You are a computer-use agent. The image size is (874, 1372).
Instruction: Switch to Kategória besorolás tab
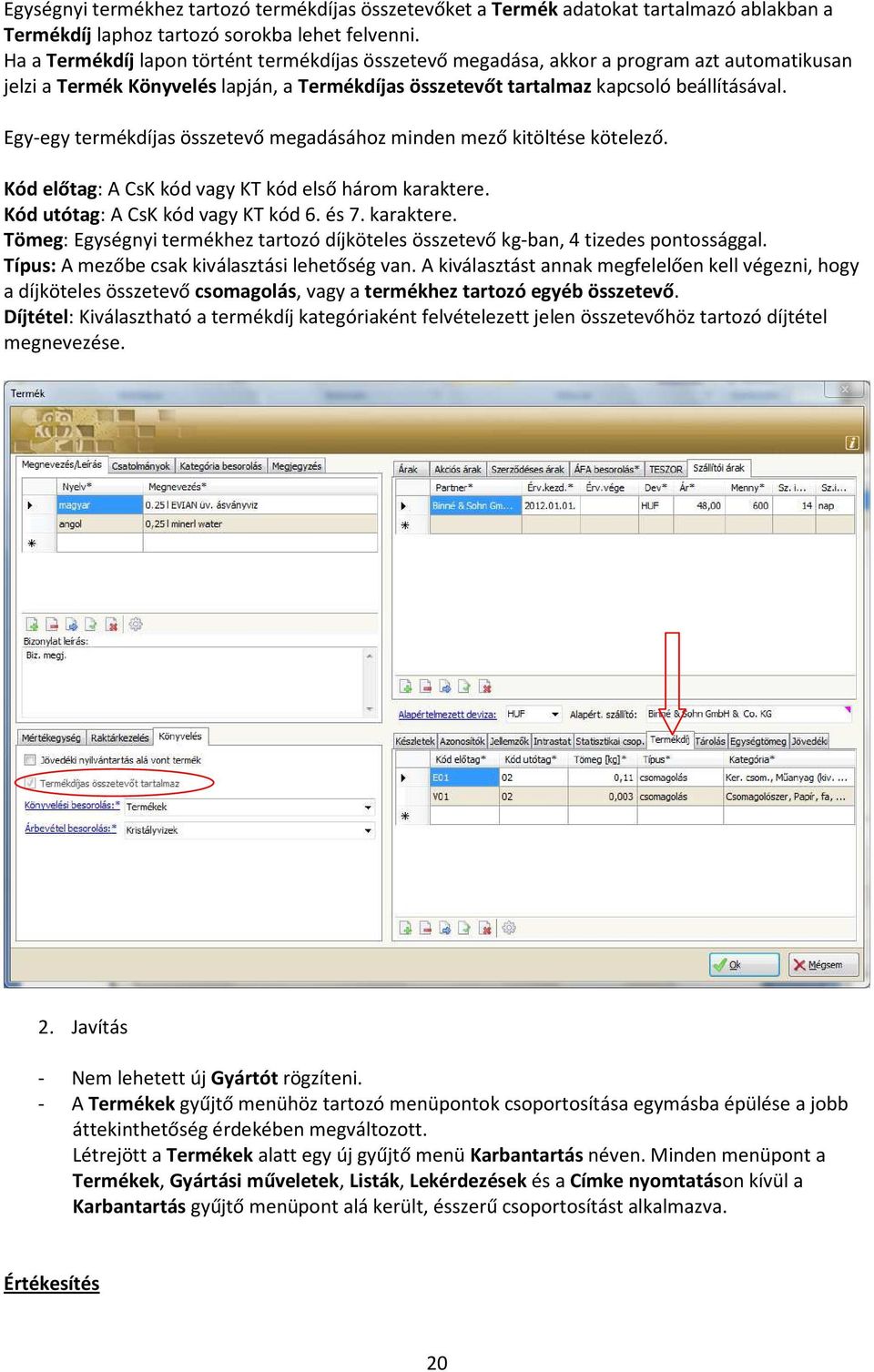(x=220, y=466)
